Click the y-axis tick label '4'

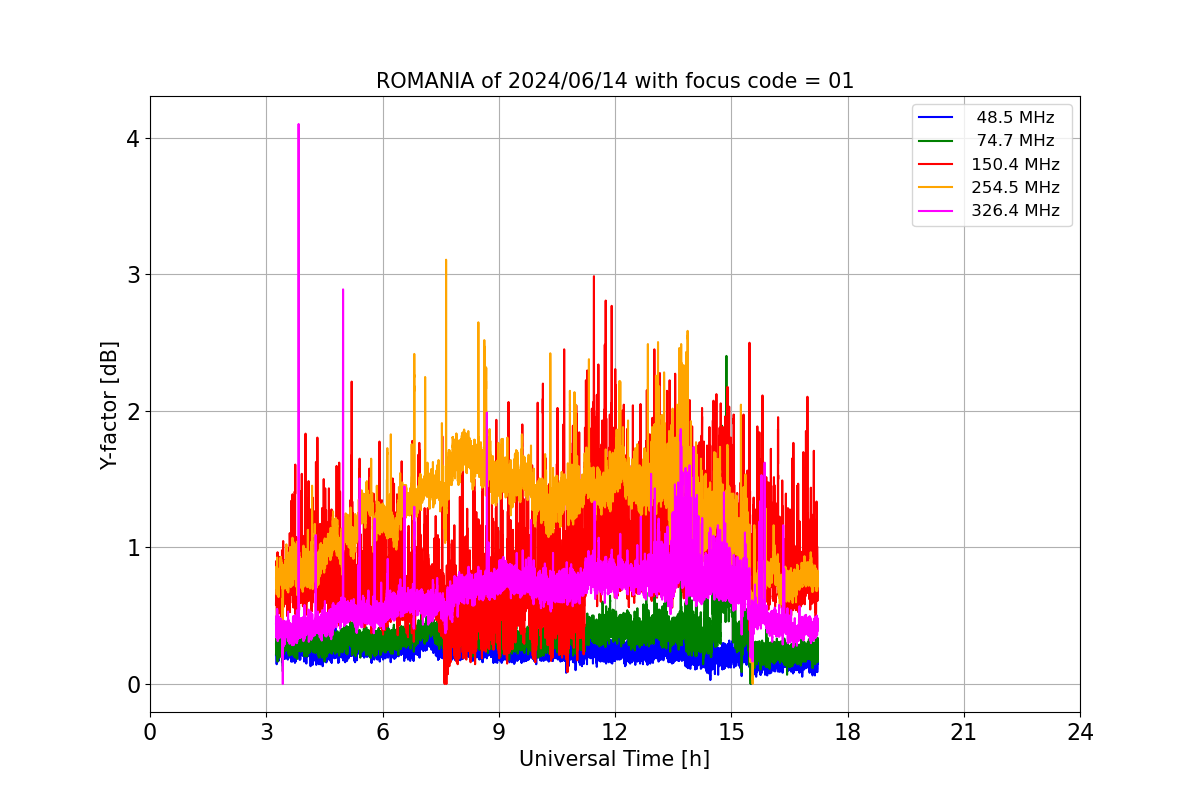[132, 138]
